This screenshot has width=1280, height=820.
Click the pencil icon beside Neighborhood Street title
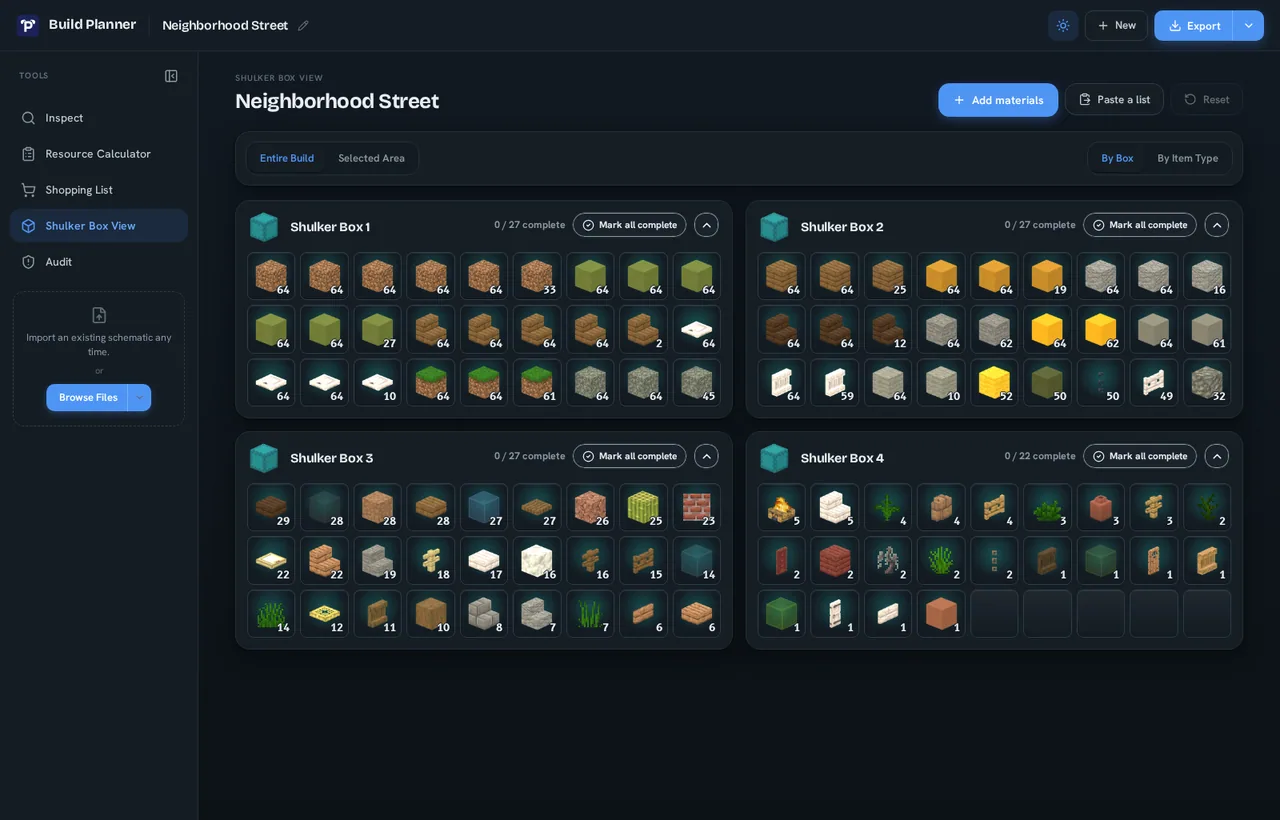pyautogui.click(x=303, y=25)
